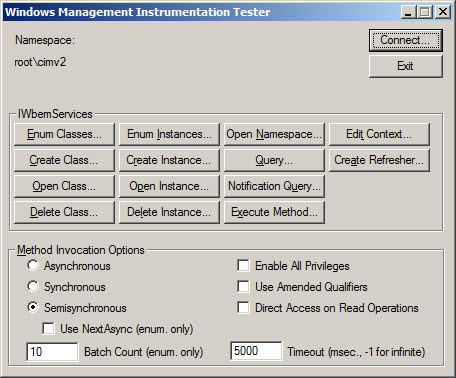This screenshot has width=456, height=378.
Task: Click the Delete Class button
Action: click(64, 212)
